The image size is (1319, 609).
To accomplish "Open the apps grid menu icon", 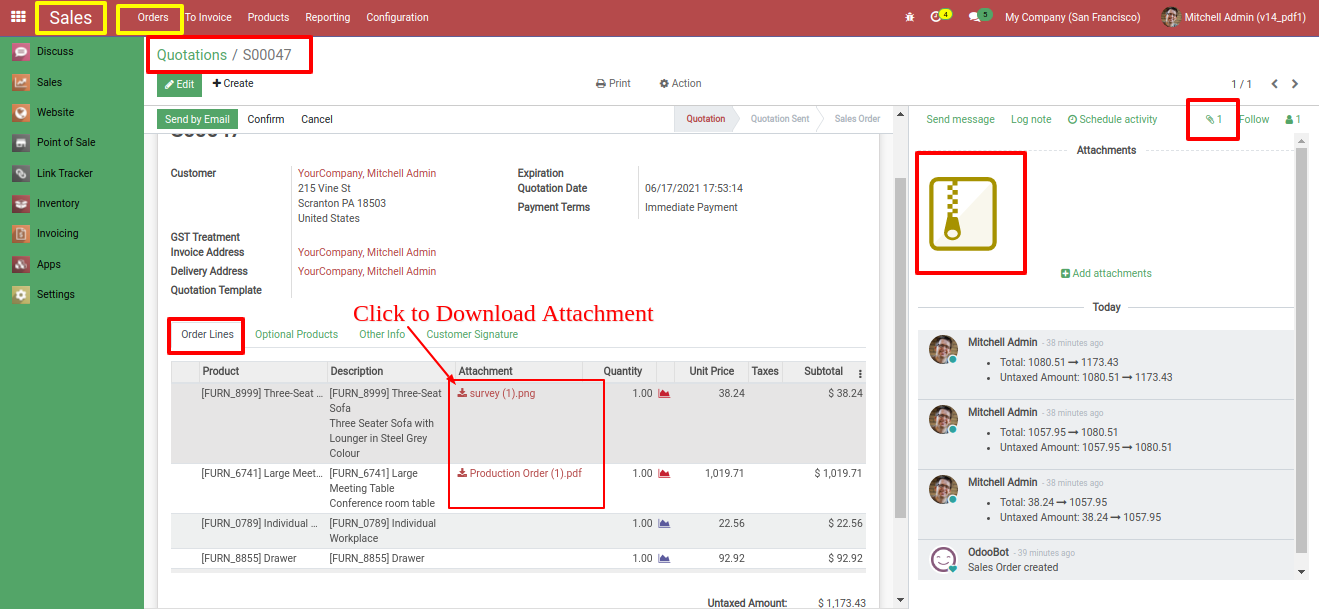I will [16, 16].
